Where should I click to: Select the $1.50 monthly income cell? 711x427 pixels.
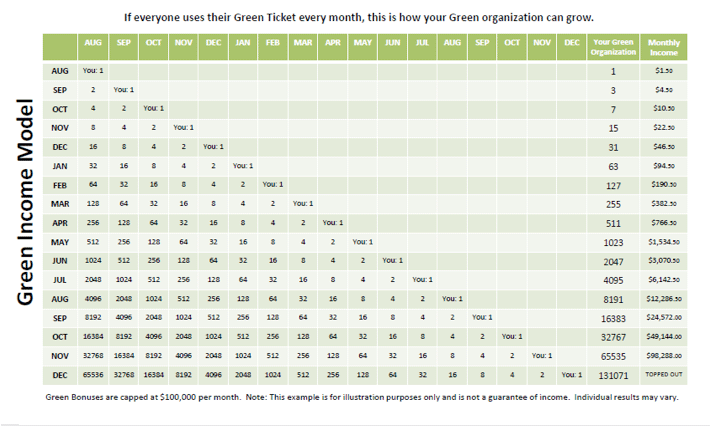tap(664, 71)
